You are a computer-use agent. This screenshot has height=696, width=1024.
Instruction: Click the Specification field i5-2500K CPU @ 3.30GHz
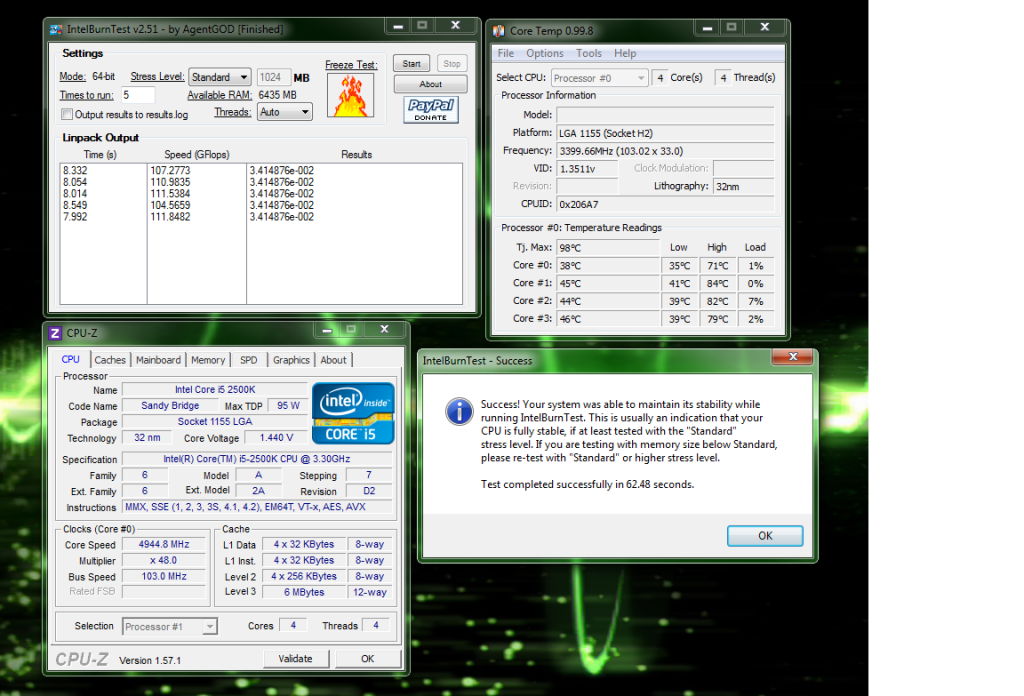[257, 459]
